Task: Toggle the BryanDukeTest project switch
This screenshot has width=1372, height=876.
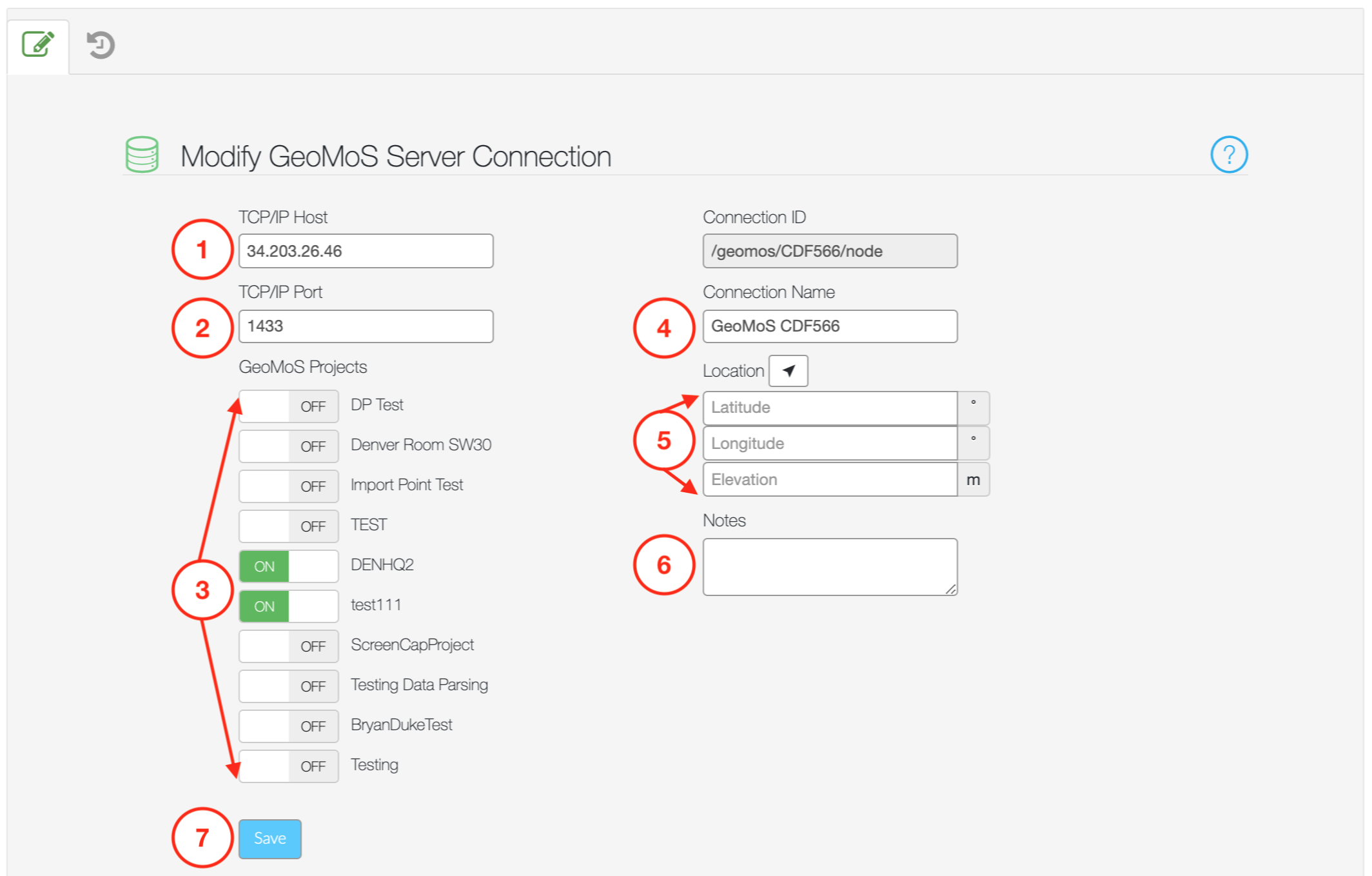Action: pos(289,726)
